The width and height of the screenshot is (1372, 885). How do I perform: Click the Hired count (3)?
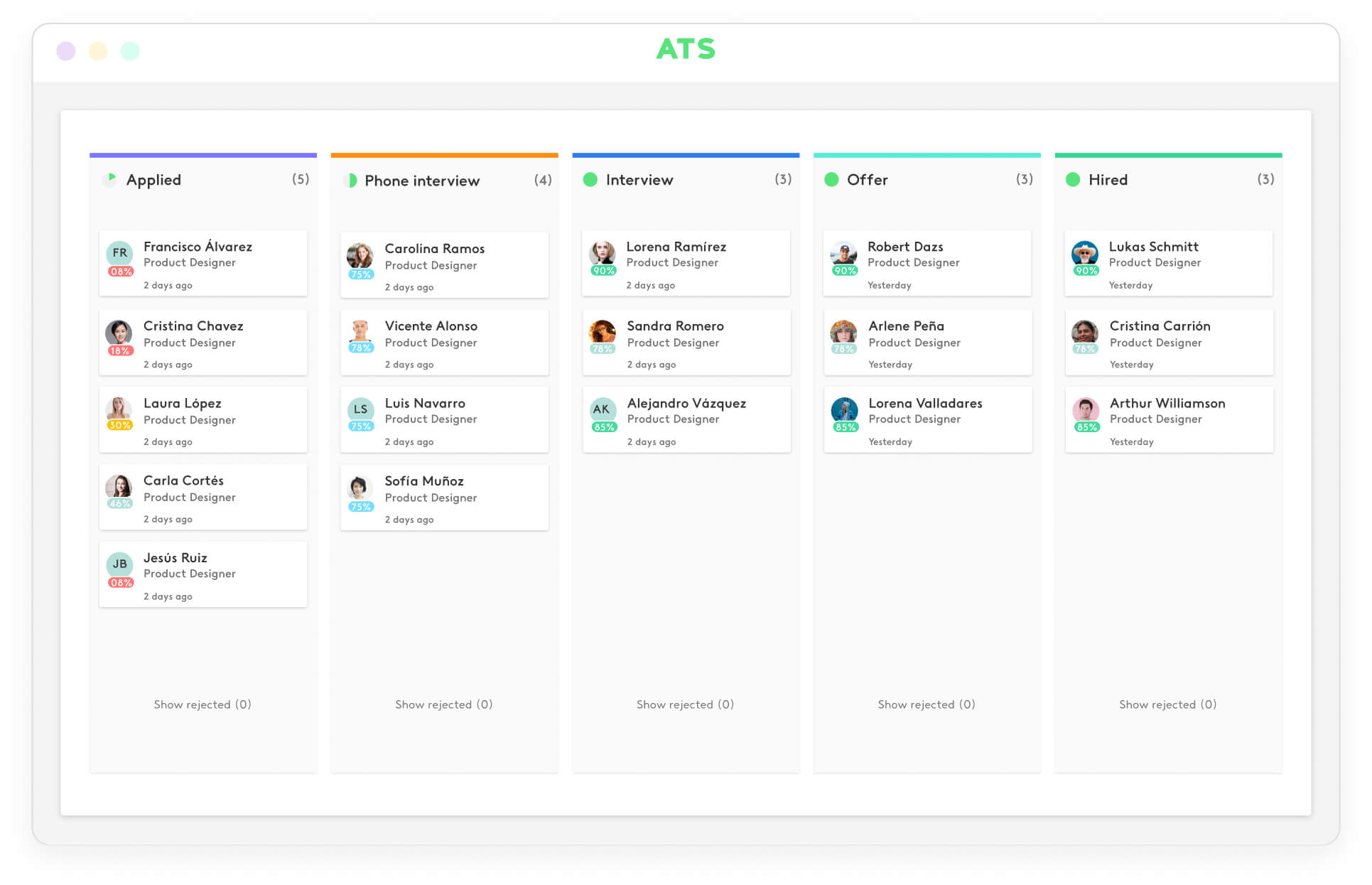pos(1265,179)
